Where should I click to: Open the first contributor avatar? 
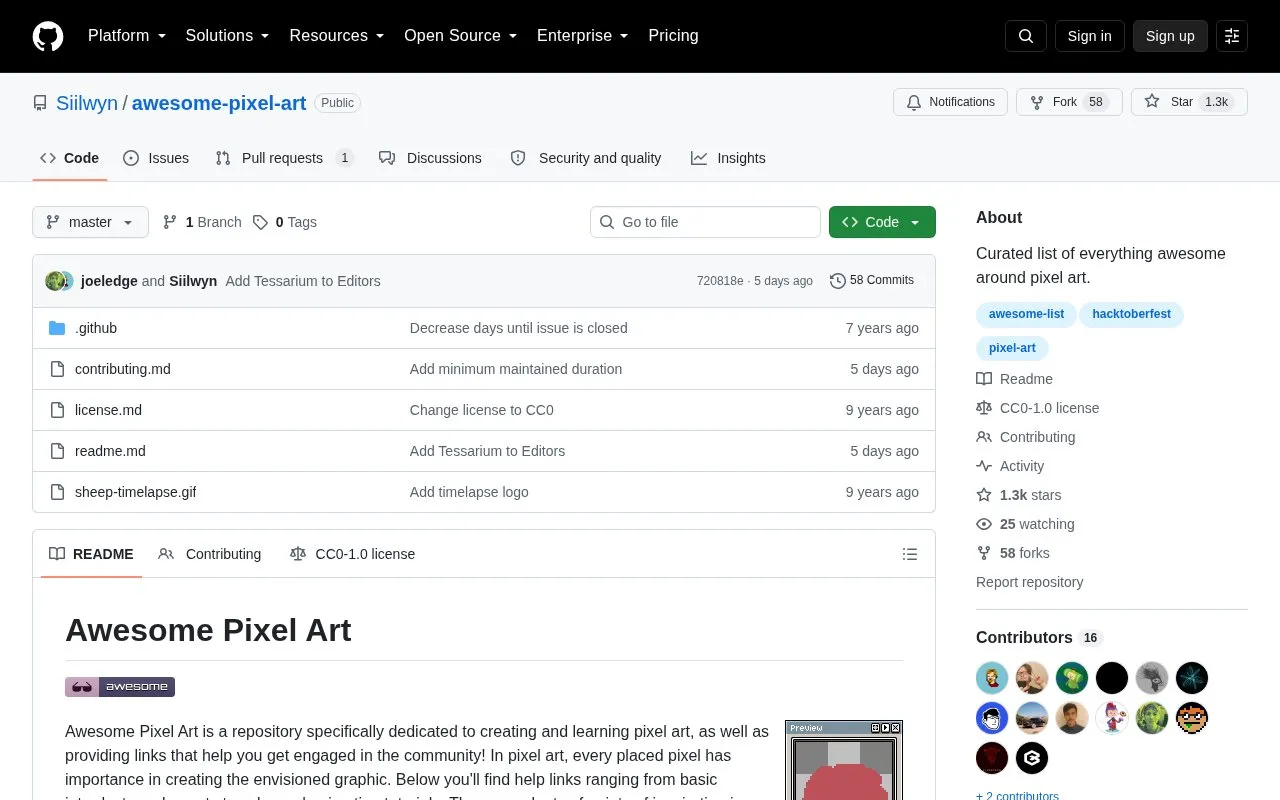click(x=992, y=678)
